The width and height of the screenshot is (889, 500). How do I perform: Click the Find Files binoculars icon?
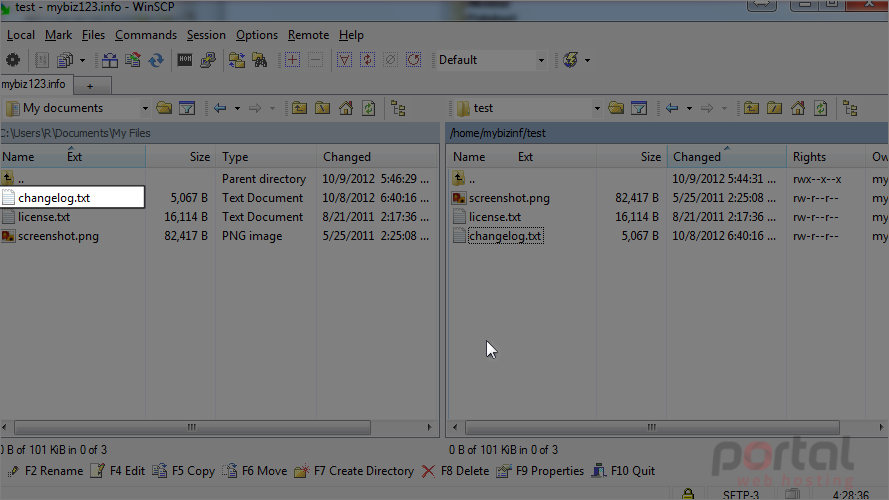coord(260,60)
